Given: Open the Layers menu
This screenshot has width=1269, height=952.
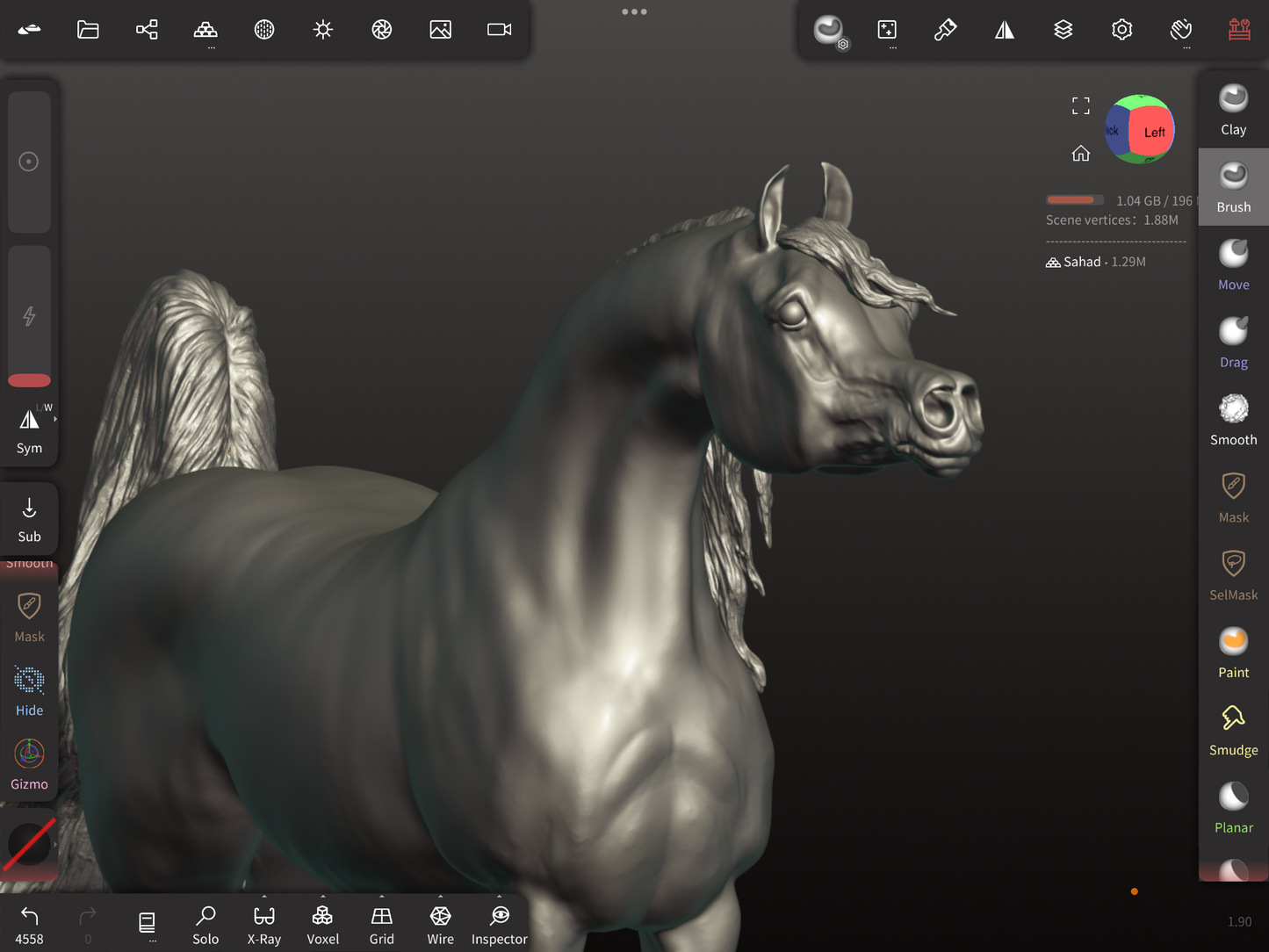Looking at the screenshot, I should [1063, 30].
